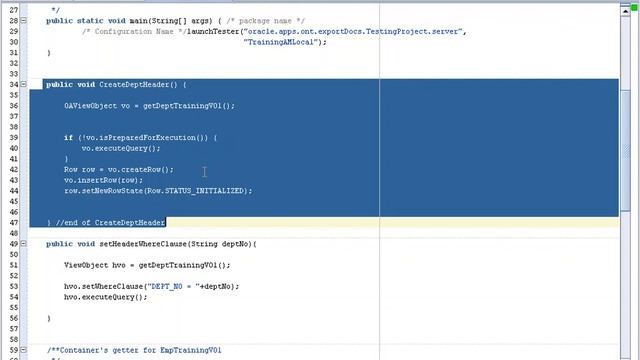The width and height of the screenshot is (640, 360).
Task: Click 'vo.insertRow(row);' on line 43
Action: pyautogui.click(x=103, y=180)
